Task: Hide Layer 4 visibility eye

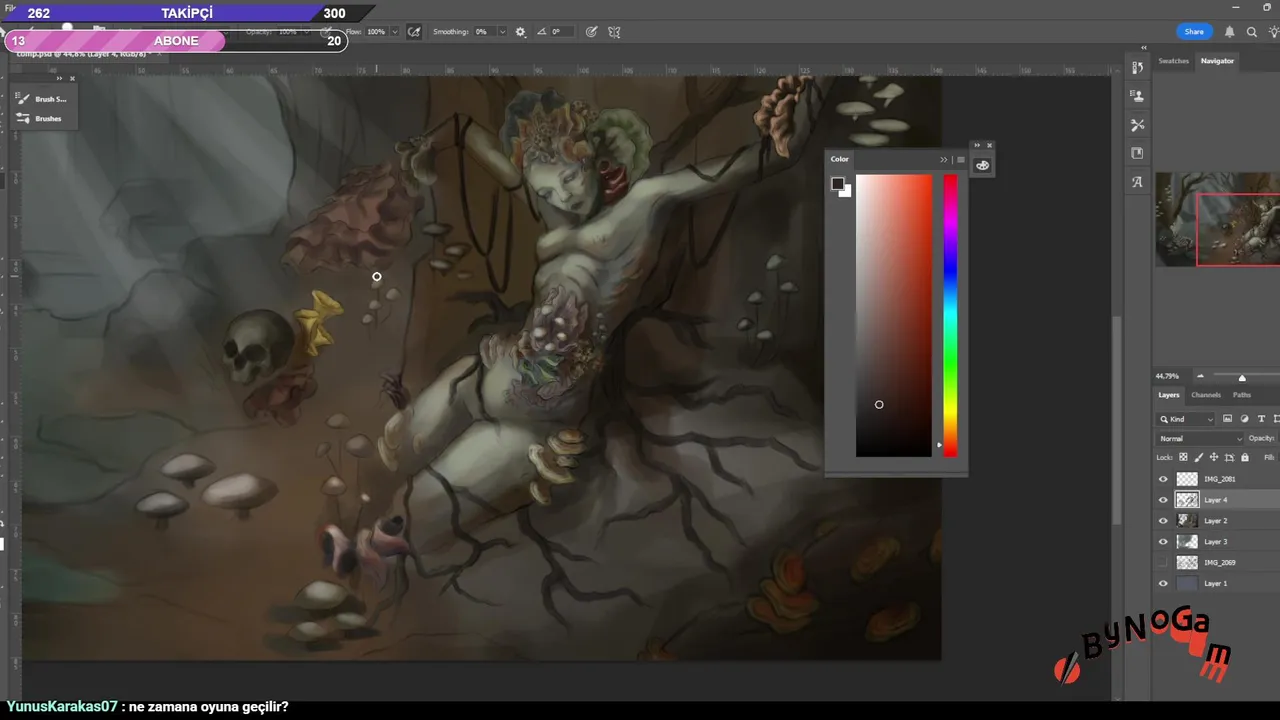Action: pos(1163,500)
